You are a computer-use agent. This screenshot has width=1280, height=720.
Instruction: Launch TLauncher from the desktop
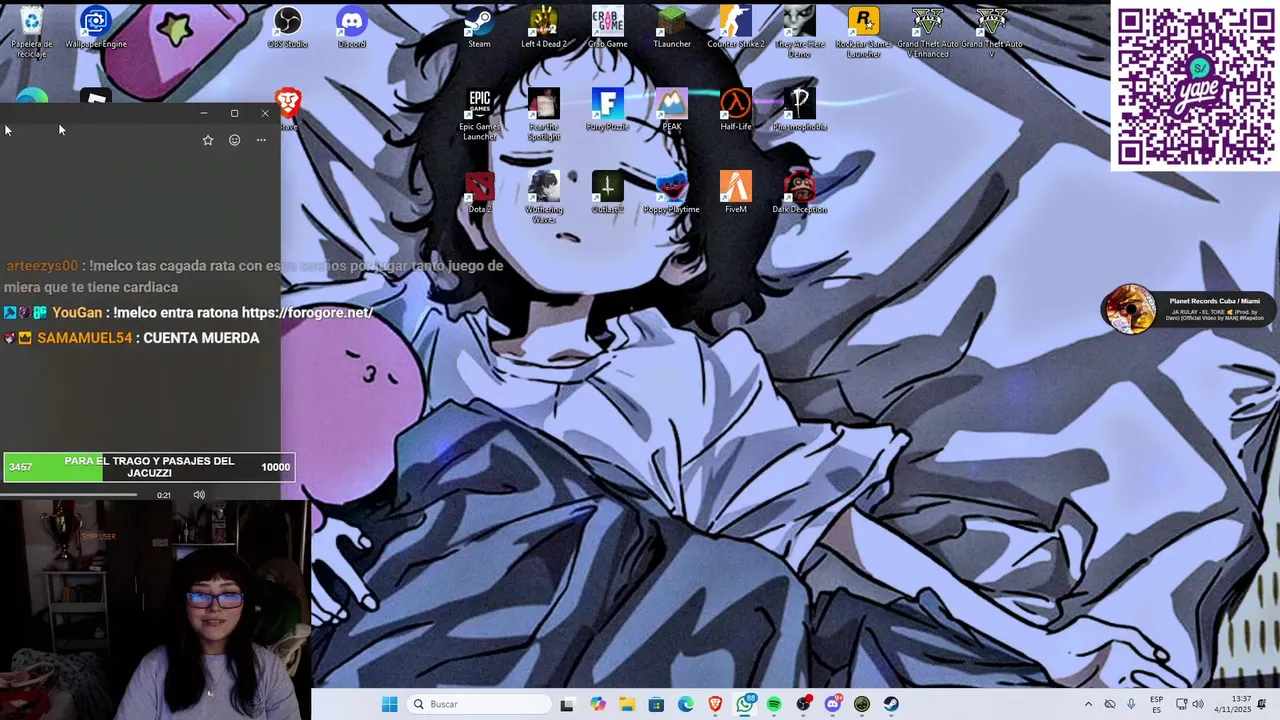(672, 27)
